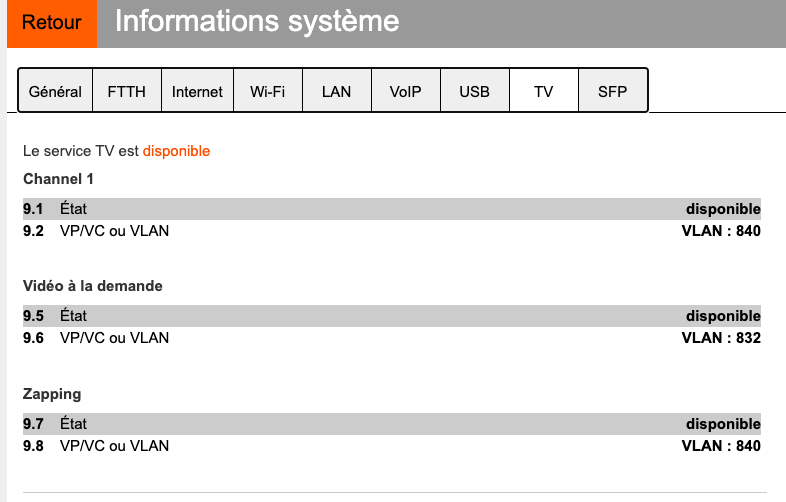Screen dimensions: 786x502
Task: Click row 9.2 VLAN : 840 value
Action: pos(720,231)
